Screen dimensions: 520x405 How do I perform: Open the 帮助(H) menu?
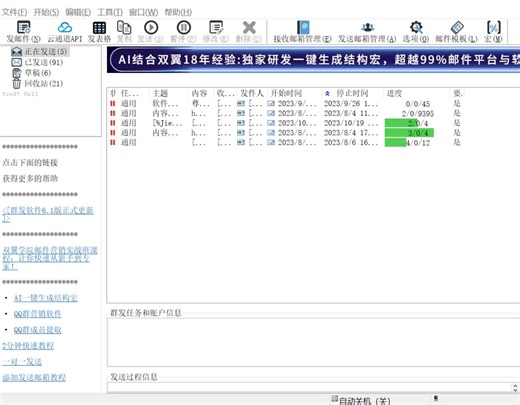click(178, 12)
